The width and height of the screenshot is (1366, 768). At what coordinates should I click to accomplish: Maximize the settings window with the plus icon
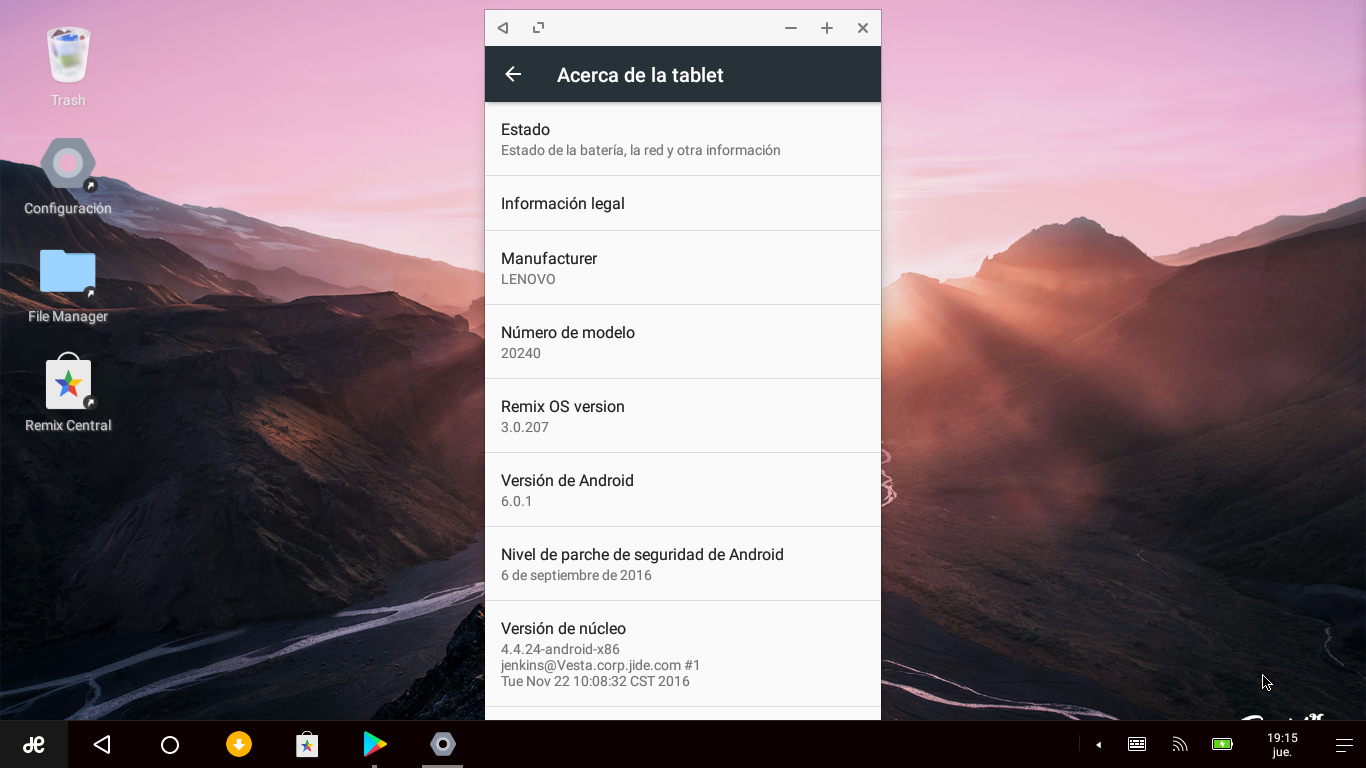tap(827, 28)
